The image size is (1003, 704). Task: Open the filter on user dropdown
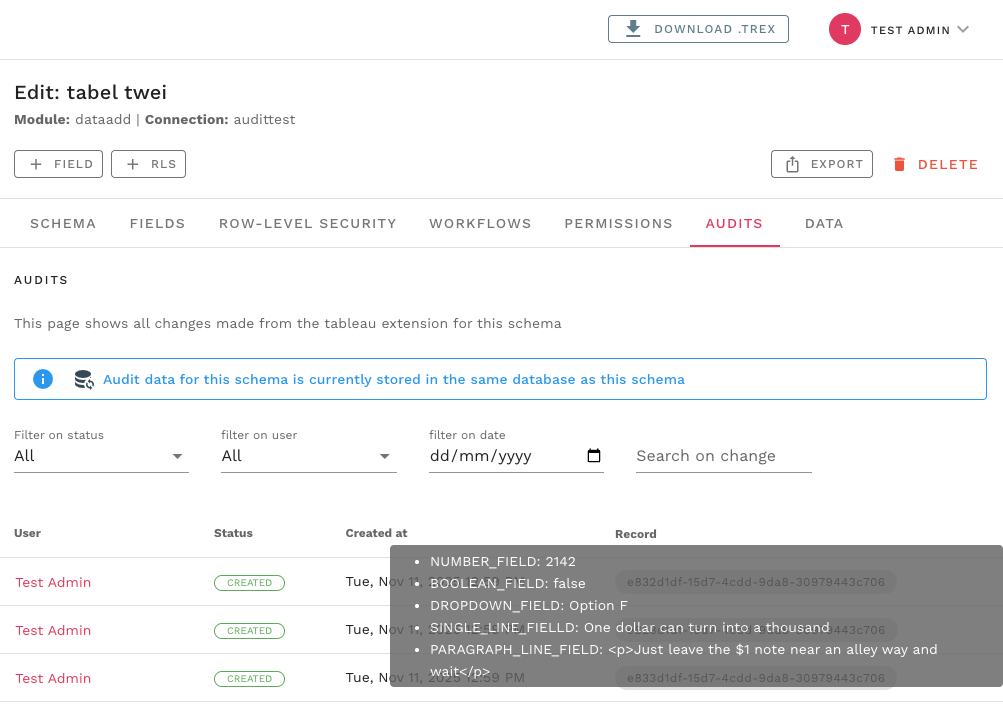point(308,456)
